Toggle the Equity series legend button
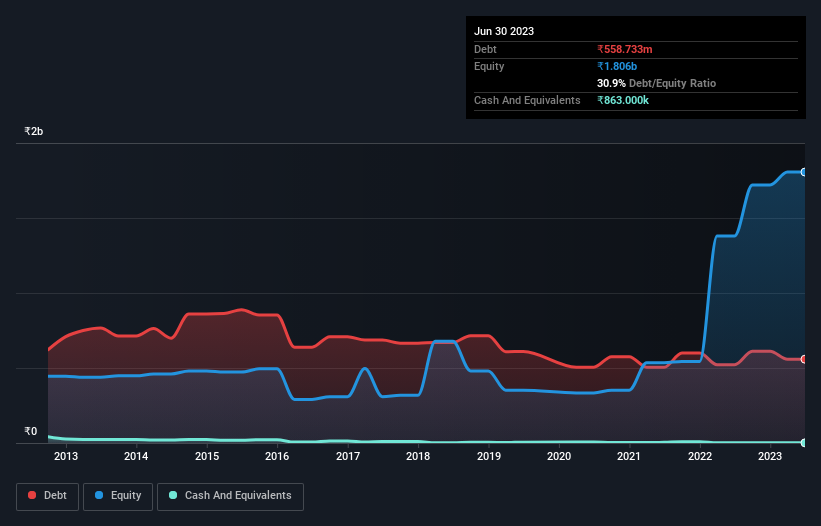 pyautogui.click(x=118, y=496)
